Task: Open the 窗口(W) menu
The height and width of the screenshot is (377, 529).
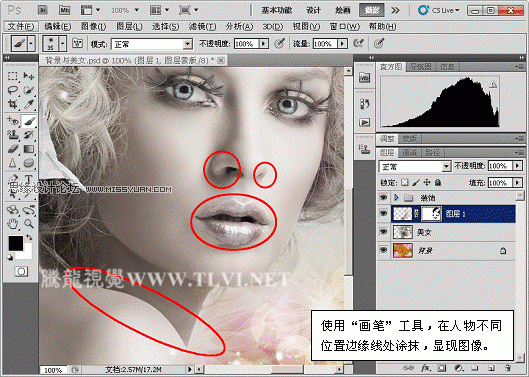Action: 344,26
